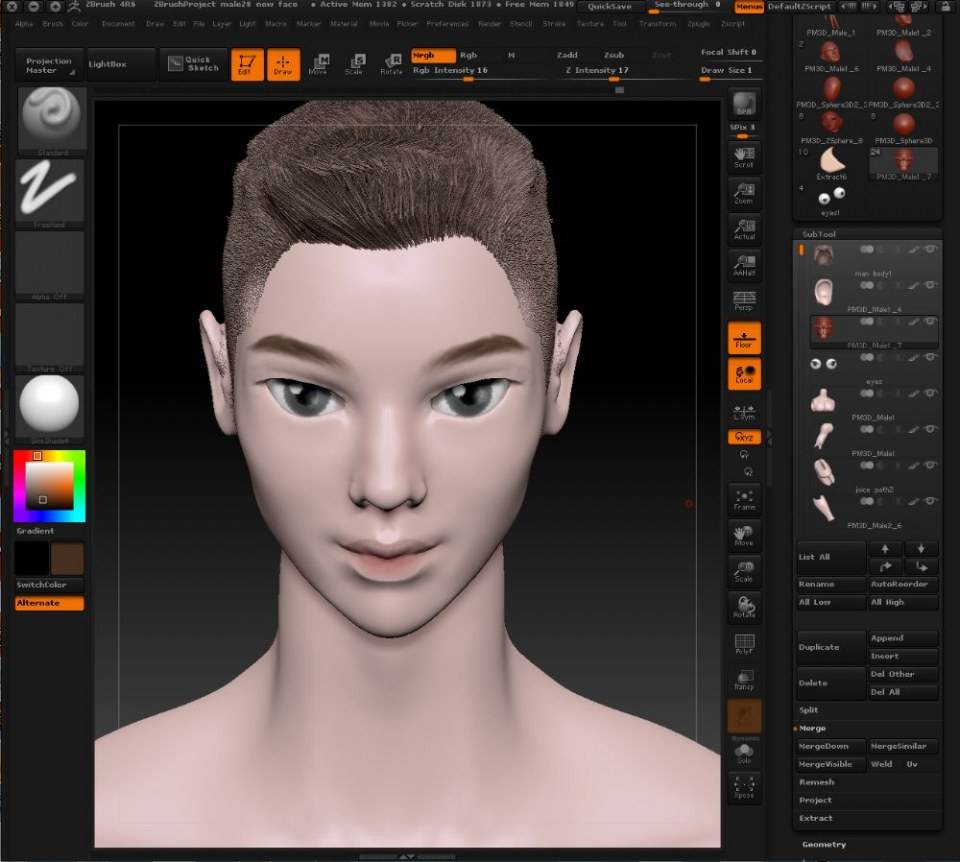Open the Standard brush selector
Screen dimensions: 960x862
point(51,121)
